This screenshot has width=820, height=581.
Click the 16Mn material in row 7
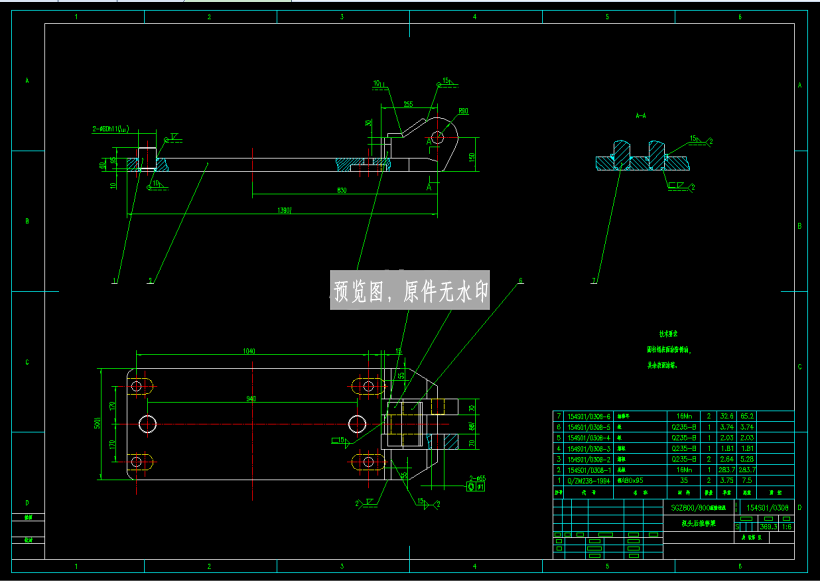pyautogui.click(x=684, y=416)
